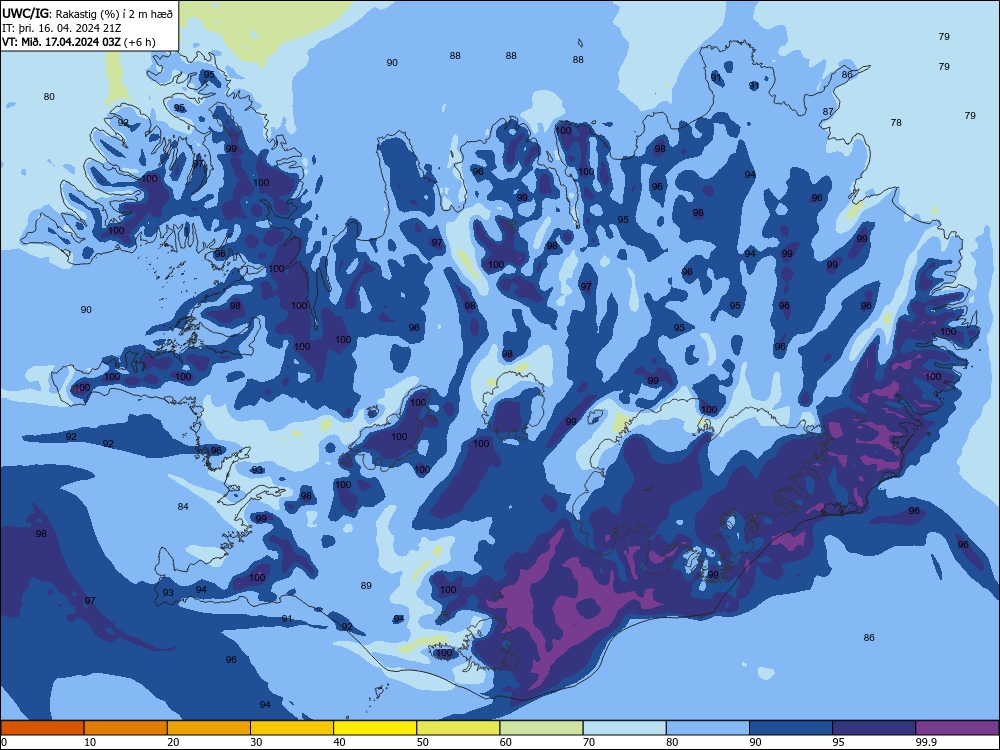
Task: Click the 80 value off the north-west coast
Action: (x=49, y=96)
